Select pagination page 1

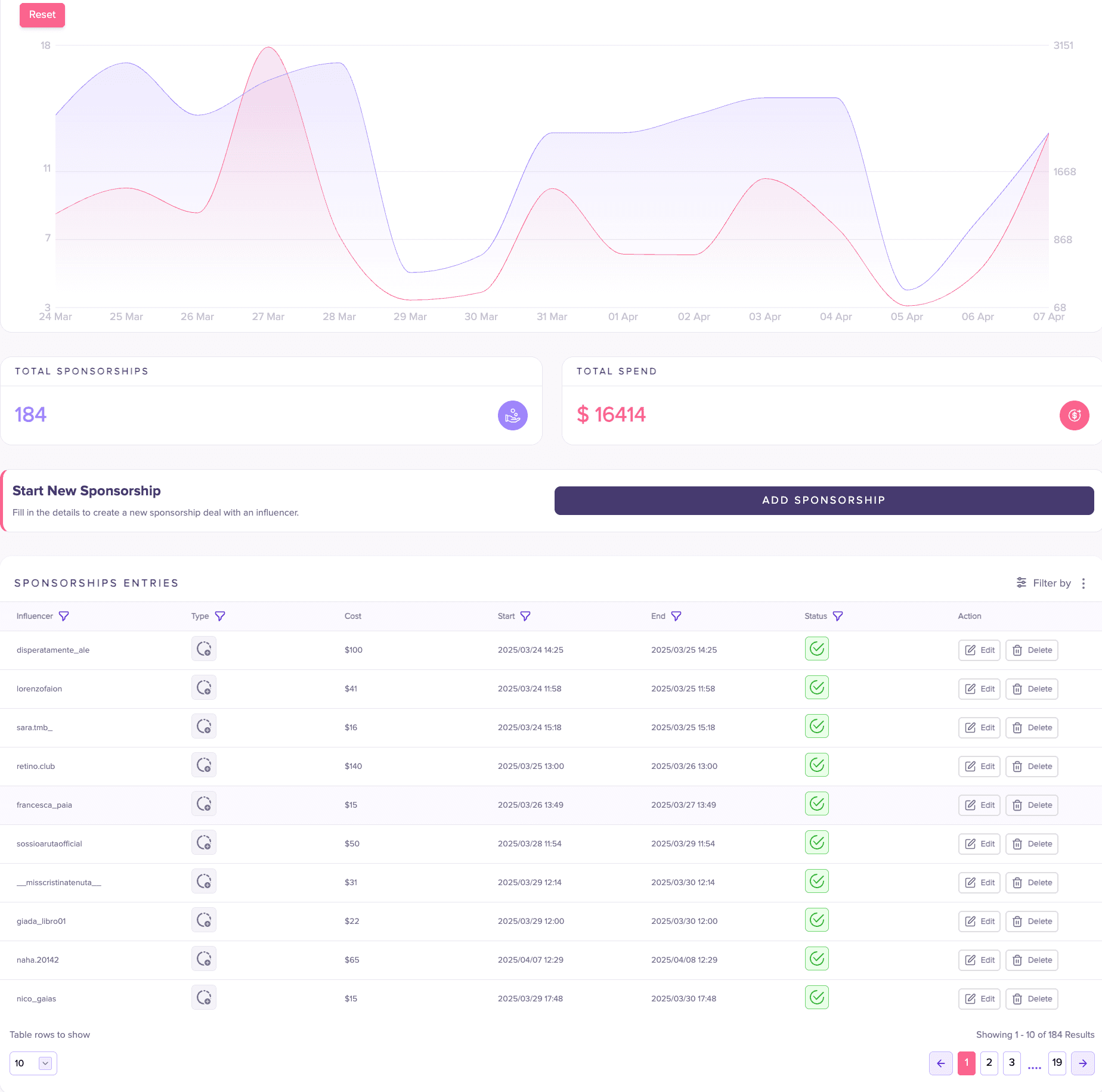coord(967,1063)
